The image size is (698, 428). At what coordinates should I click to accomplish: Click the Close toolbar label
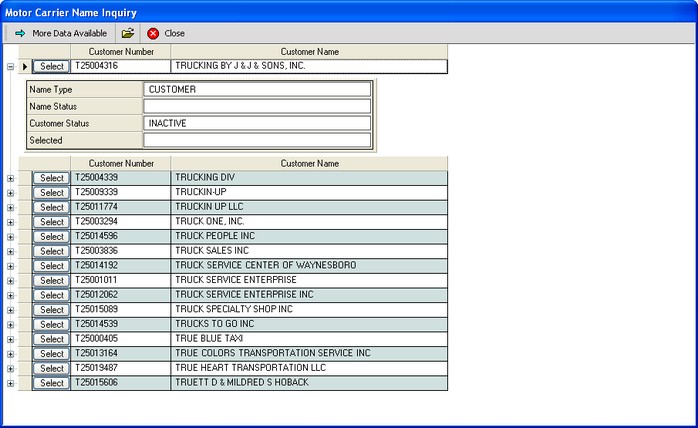(x=174, y=33)
